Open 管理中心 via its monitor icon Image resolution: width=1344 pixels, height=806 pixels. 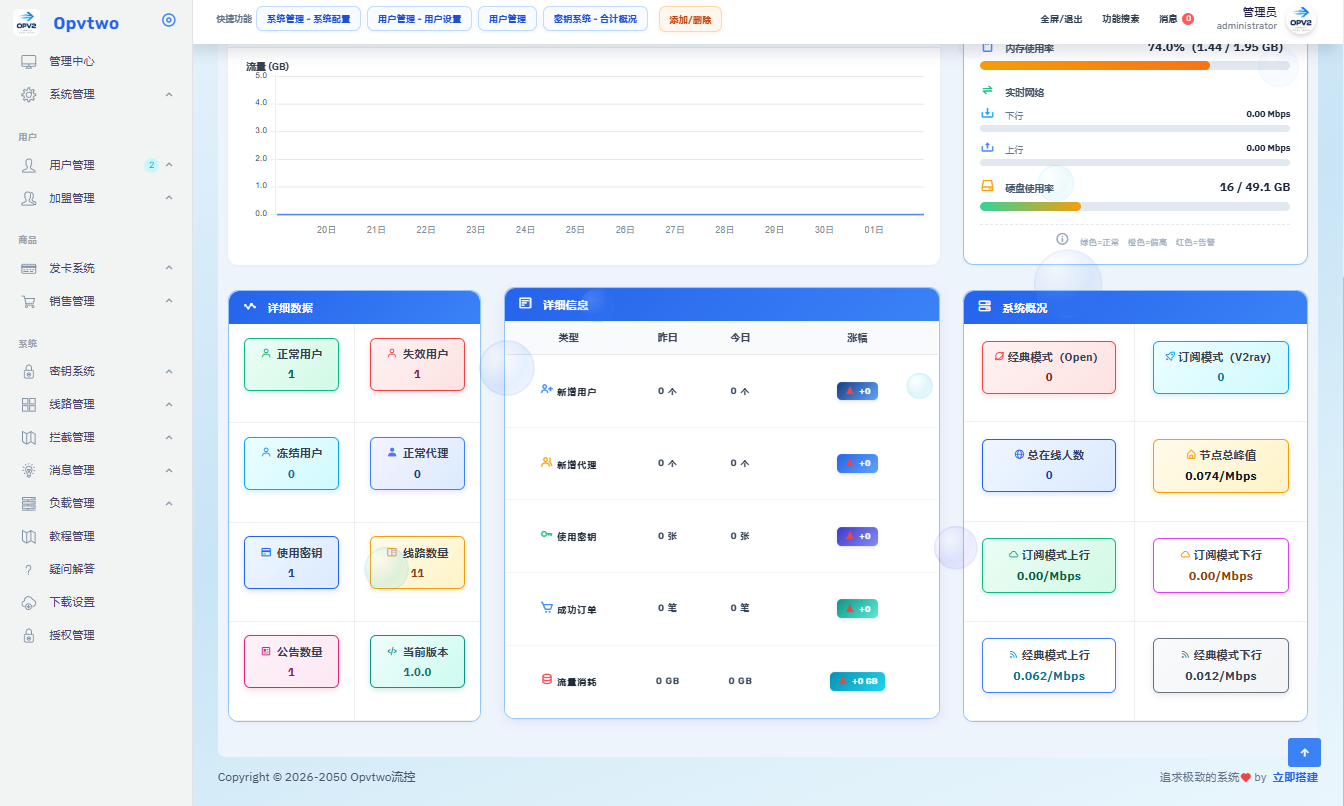click(29, 61)
